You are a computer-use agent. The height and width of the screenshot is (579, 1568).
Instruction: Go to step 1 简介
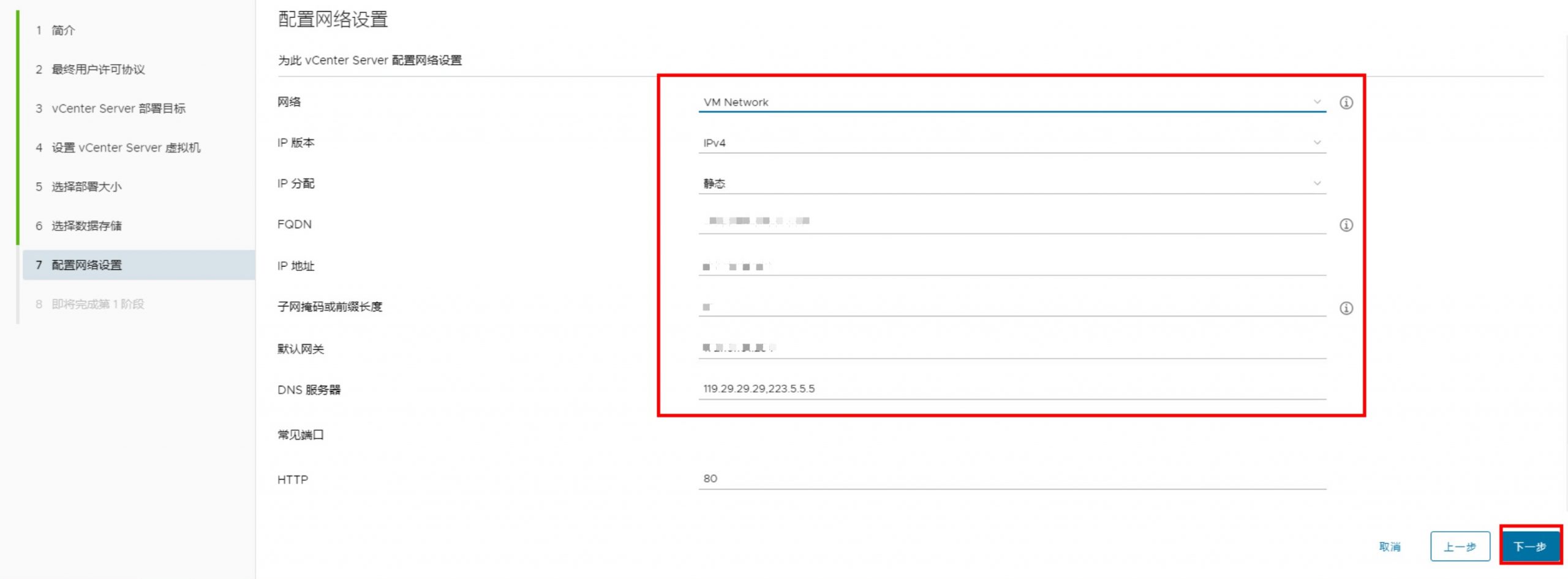coord(63,30)
